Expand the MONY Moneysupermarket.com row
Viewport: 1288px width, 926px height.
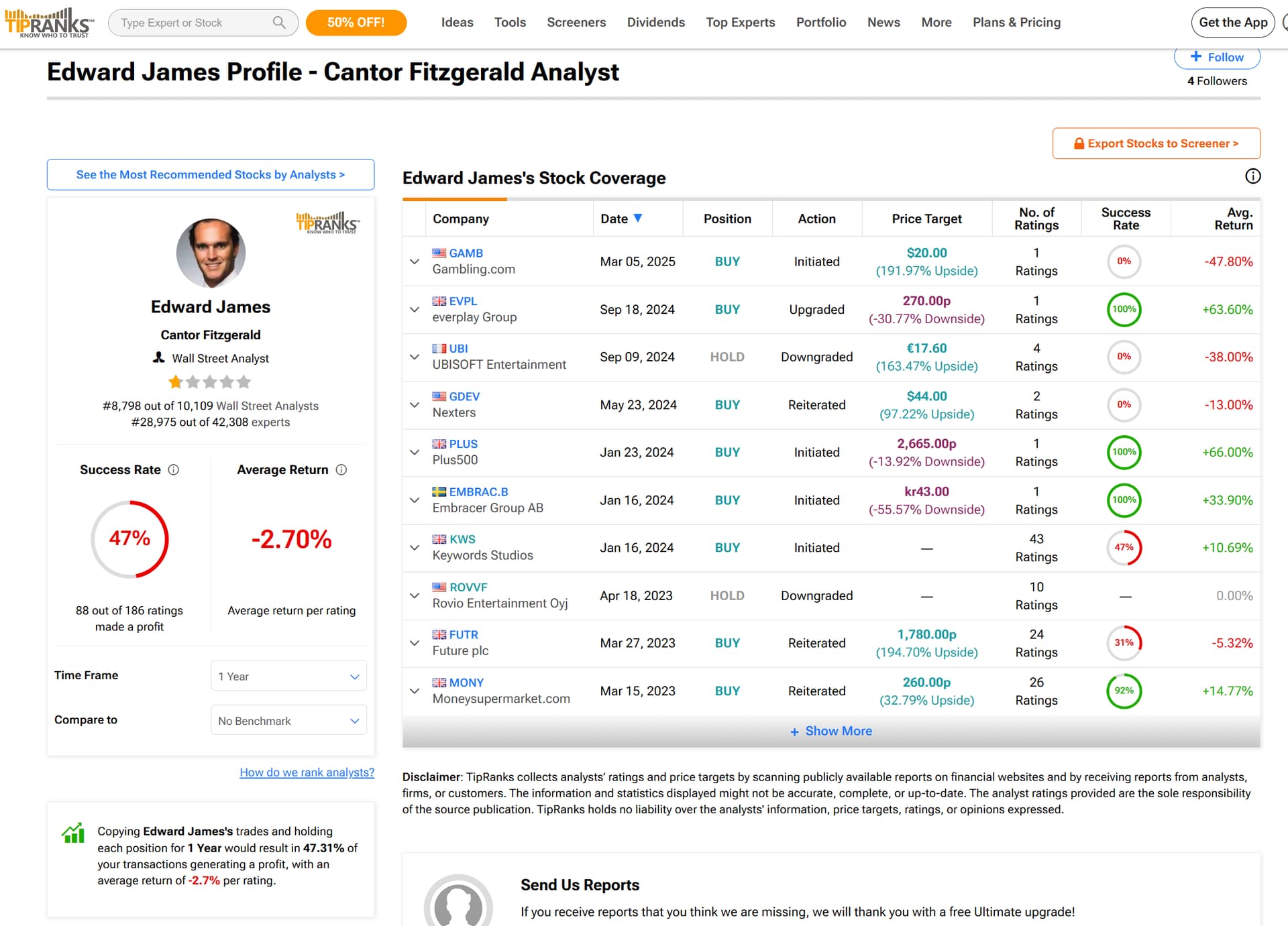point(415,691)
